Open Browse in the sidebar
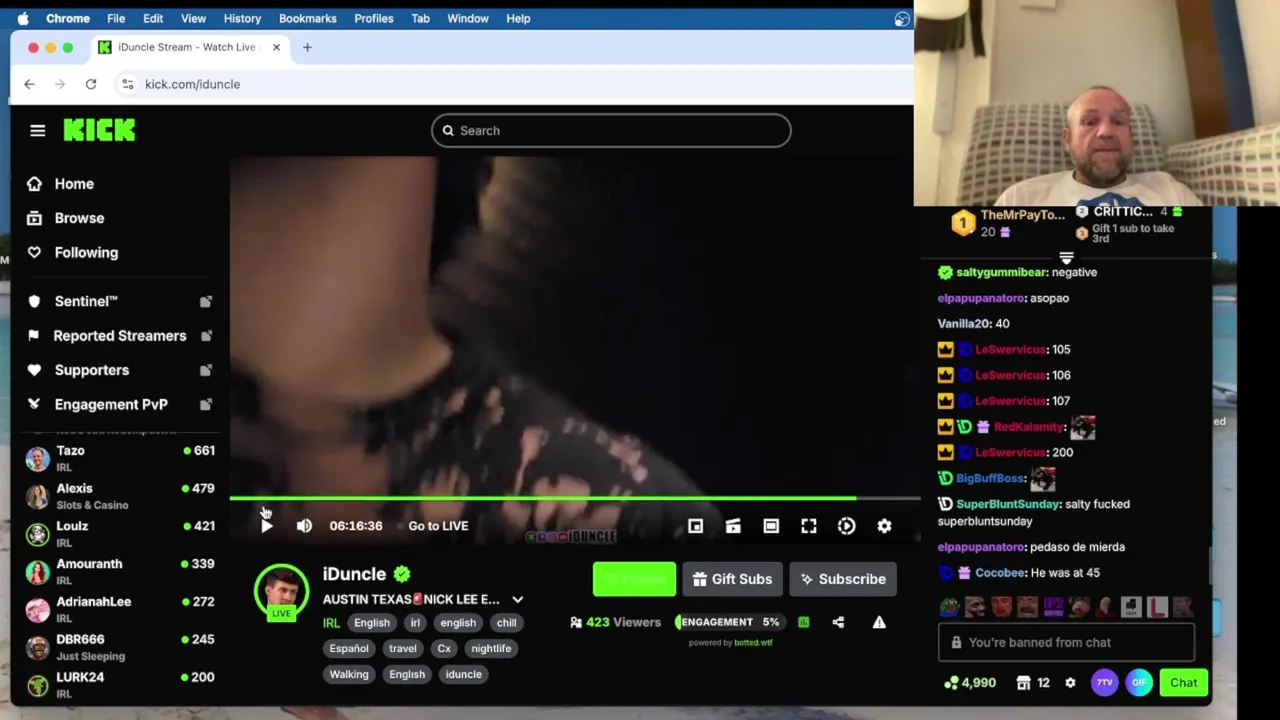The height and width of the screenshot is (720, 1280). tap(79, 218)
